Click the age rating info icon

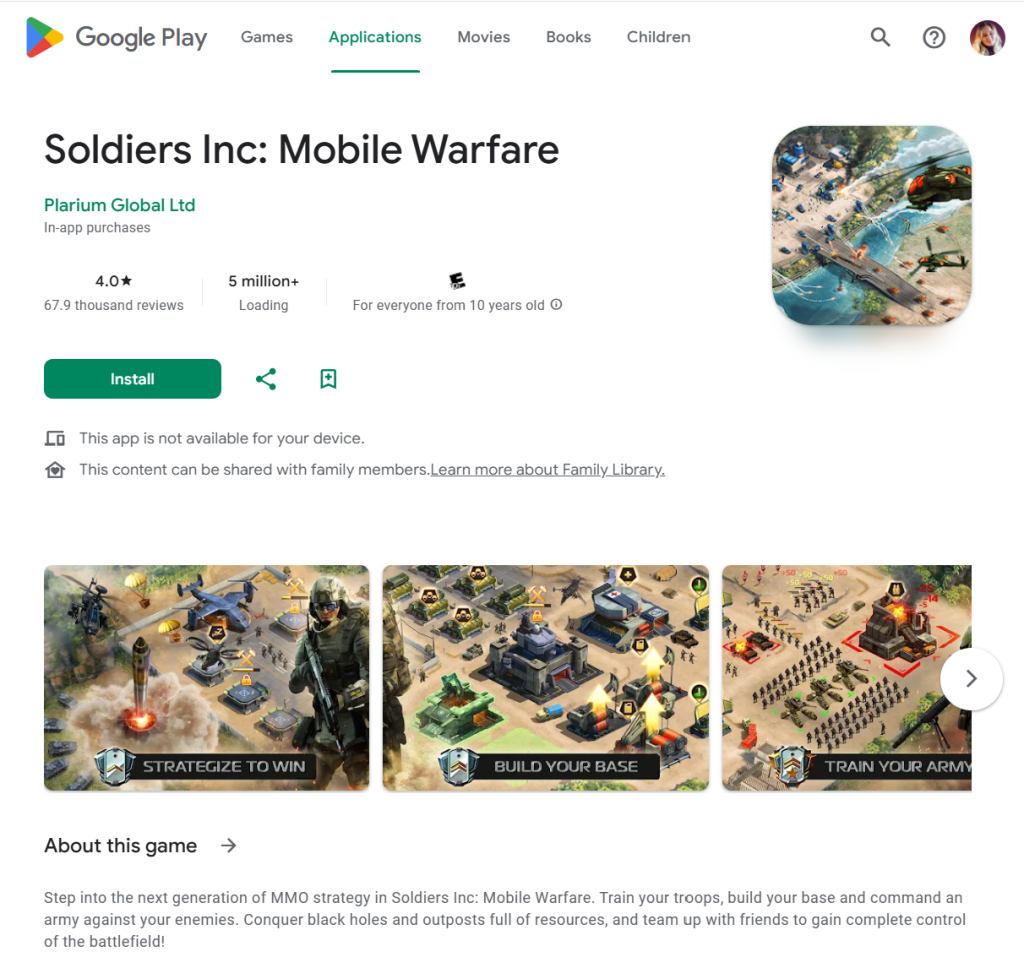coord(556,304)
